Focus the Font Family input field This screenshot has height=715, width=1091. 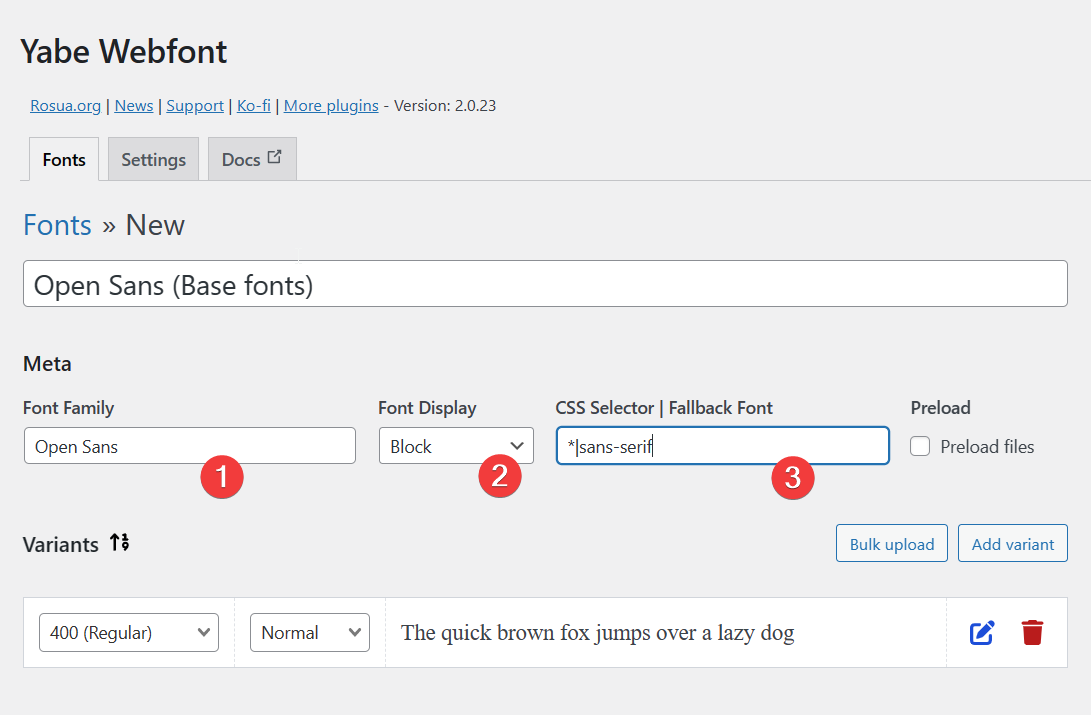pos(189,446)
